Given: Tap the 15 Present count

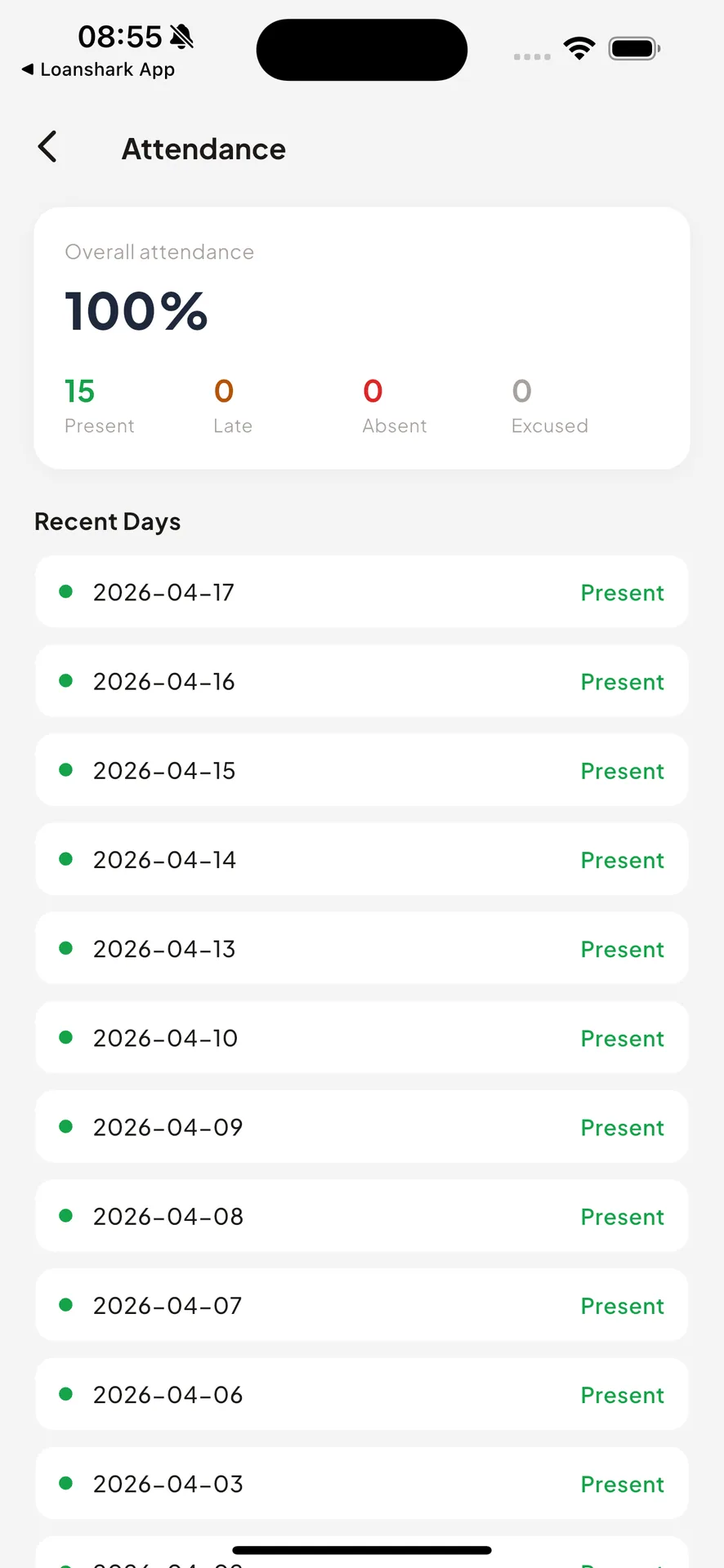Looking at the screenshot, I should (x=99, y=405).
